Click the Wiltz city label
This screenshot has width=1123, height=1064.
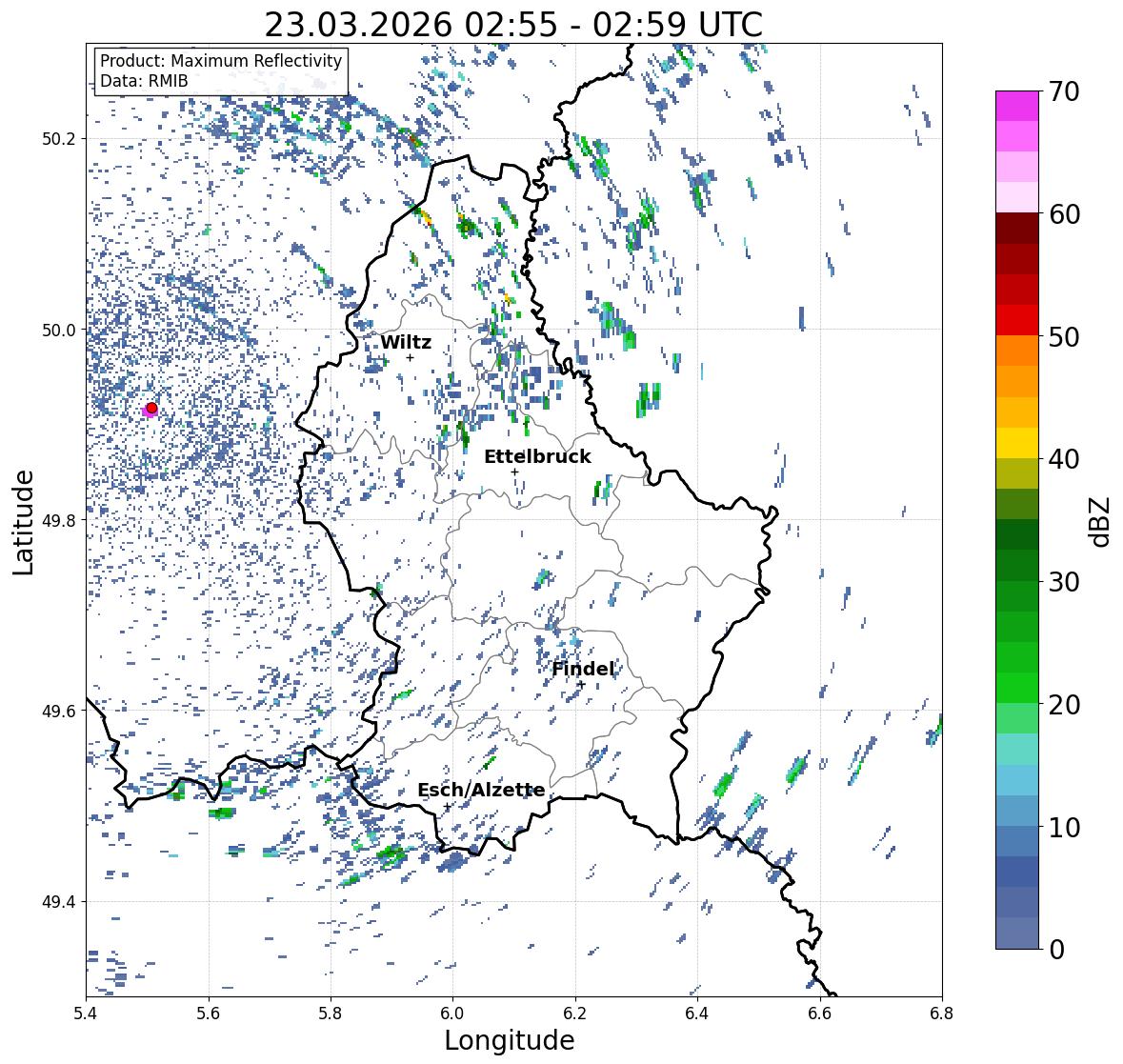[406, 342]
